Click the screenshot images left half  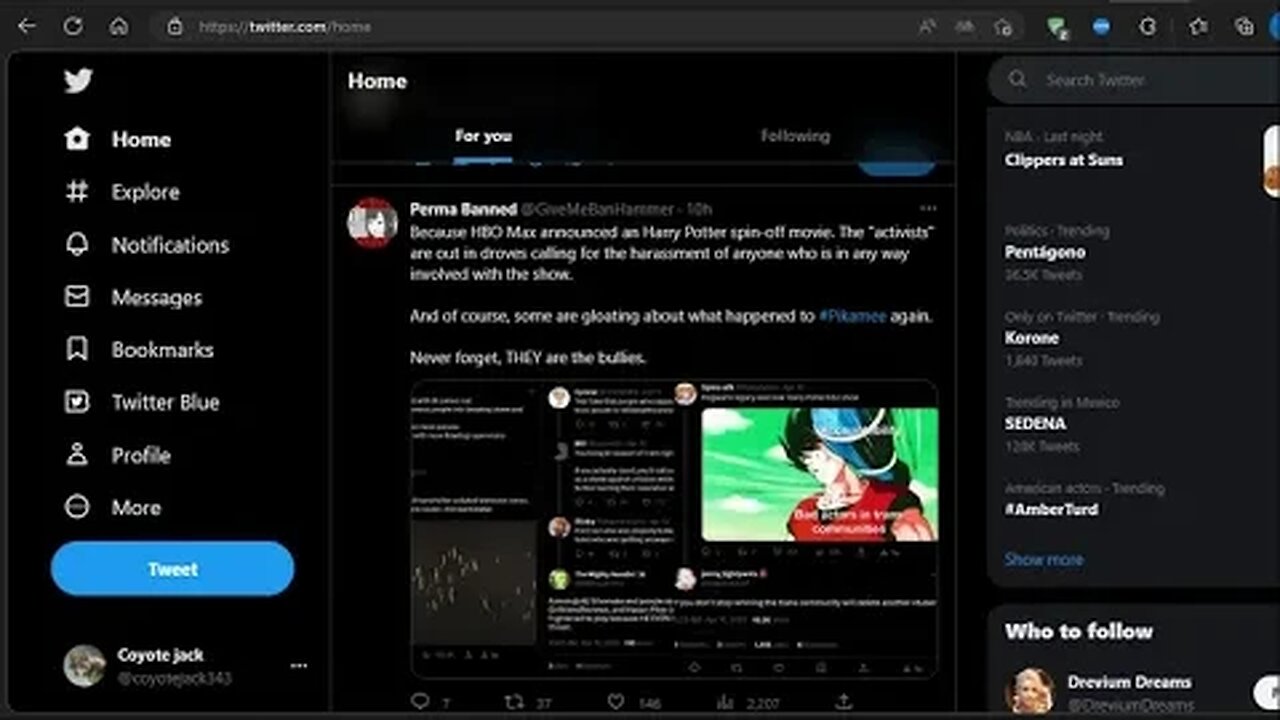coord(475,529)
